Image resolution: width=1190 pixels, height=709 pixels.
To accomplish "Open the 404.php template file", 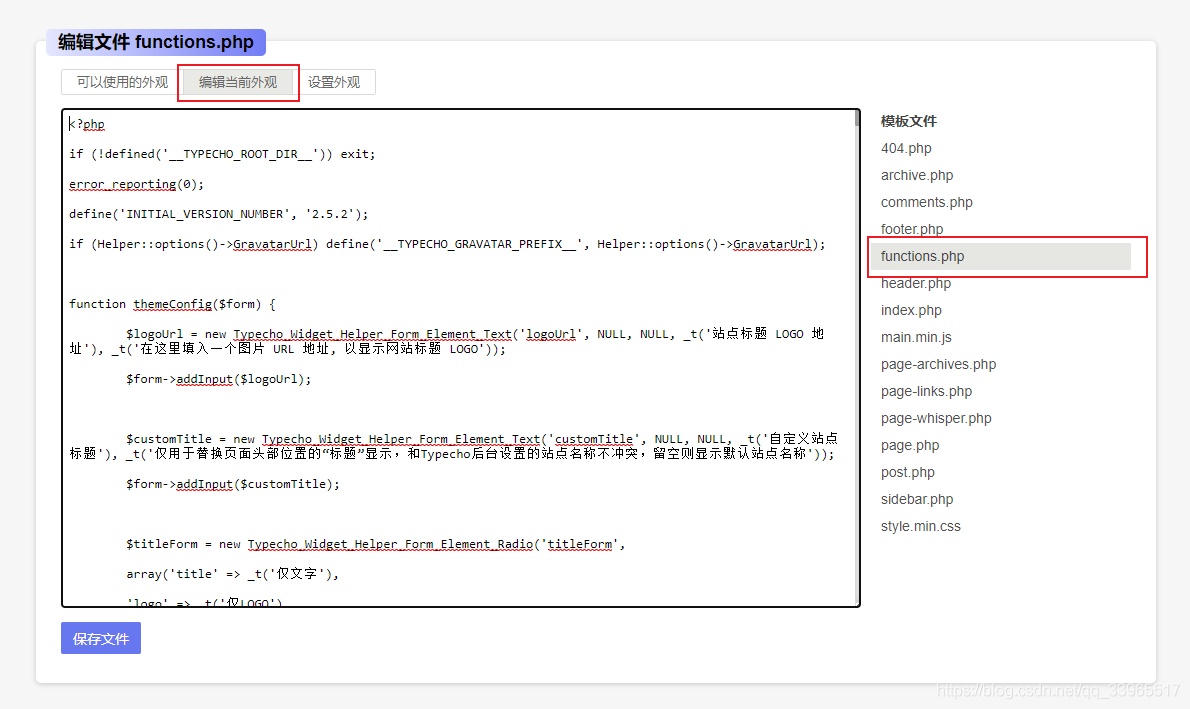I will (906, 148).
